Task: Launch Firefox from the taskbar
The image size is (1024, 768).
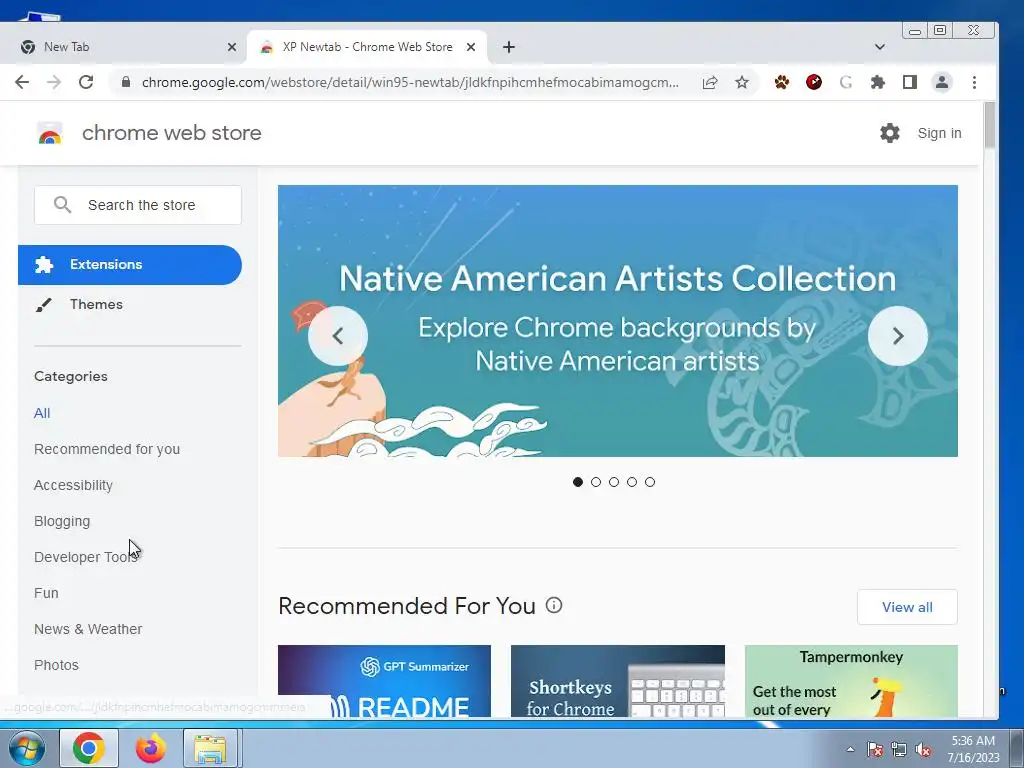Action: (x=150, y=748)
